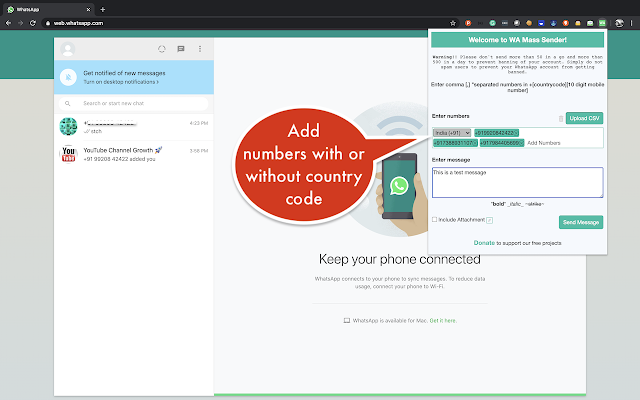Viewport: 640px width, 400px height.
Task: Click the blue extension icon in the toolbar
Action: click(541, 23)
